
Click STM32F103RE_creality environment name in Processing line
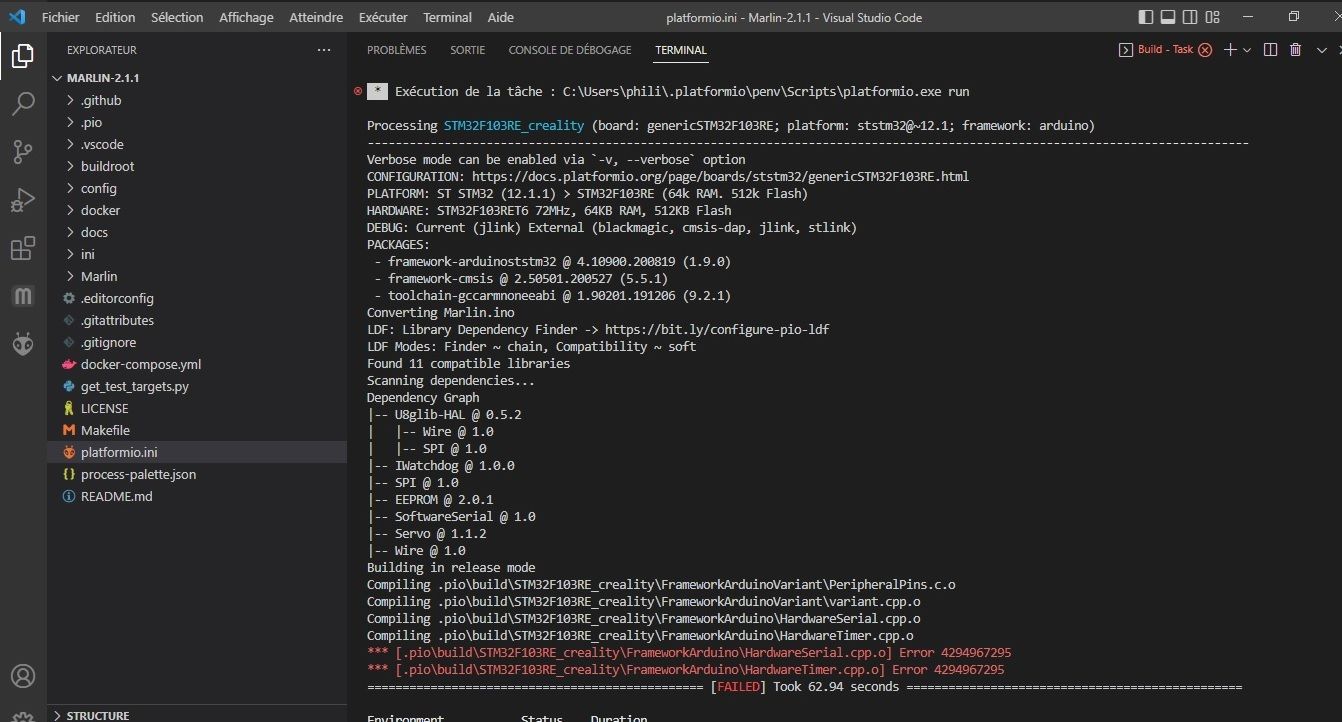pyautogui.click(x=514, y=126)
